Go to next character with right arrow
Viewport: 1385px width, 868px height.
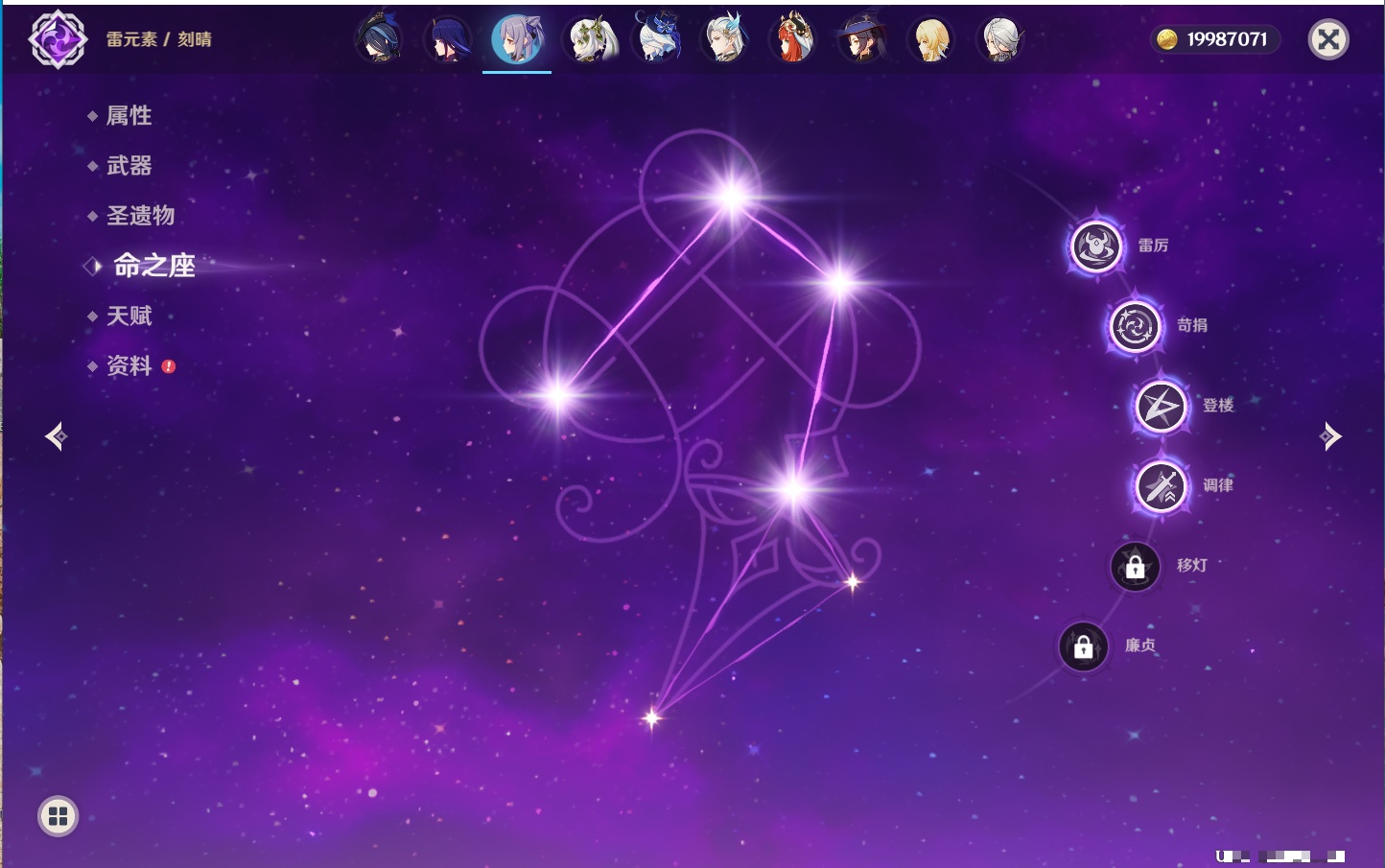click(1330, 436)
